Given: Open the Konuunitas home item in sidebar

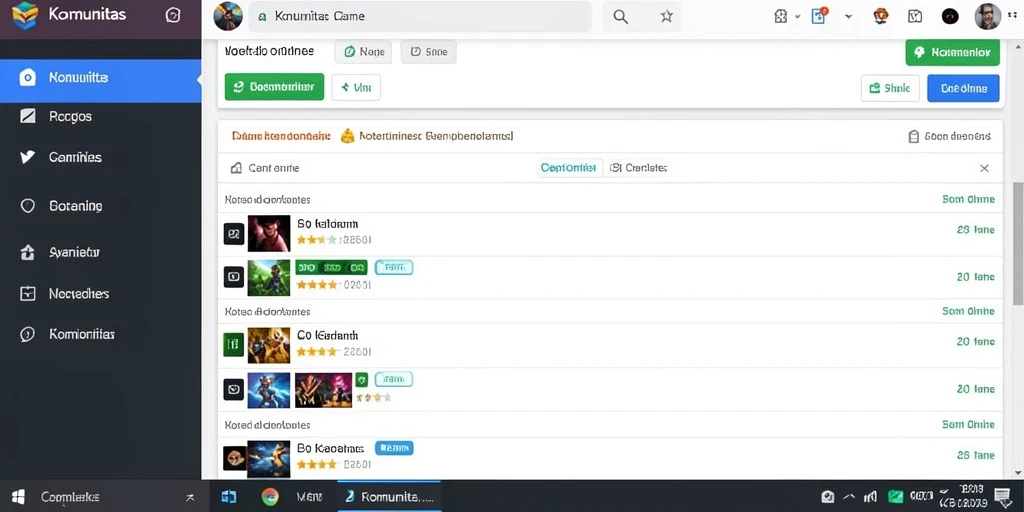Looking at the screenshot, I should 101,78.
